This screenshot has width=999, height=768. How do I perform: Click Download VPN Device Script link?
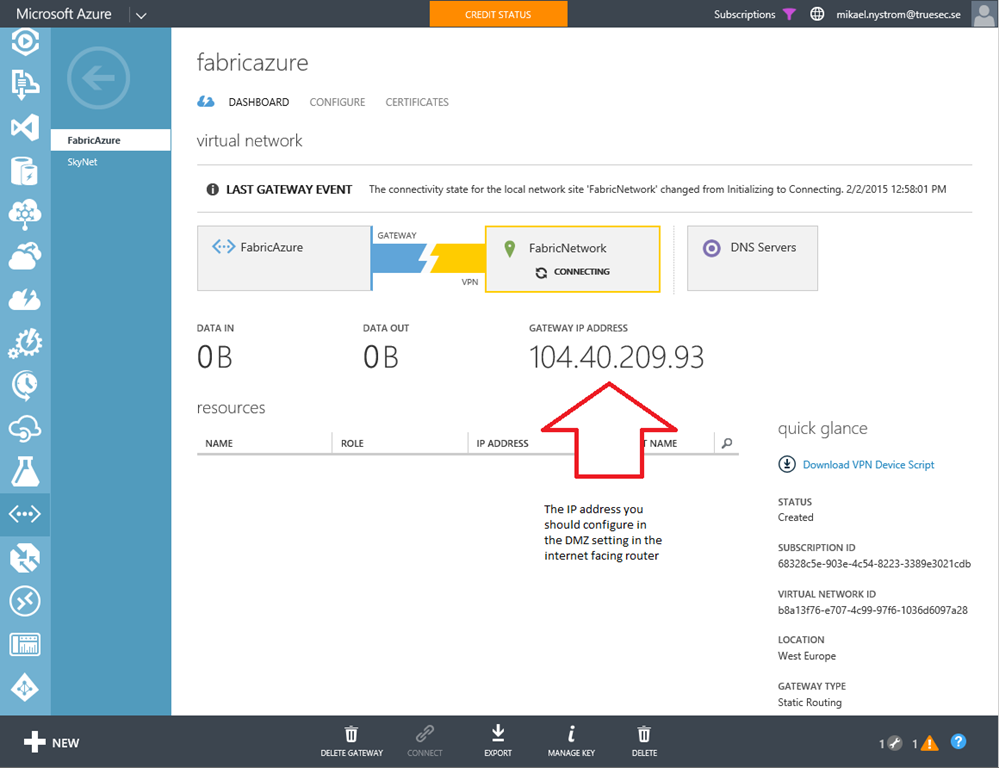(x=867, y=464)
